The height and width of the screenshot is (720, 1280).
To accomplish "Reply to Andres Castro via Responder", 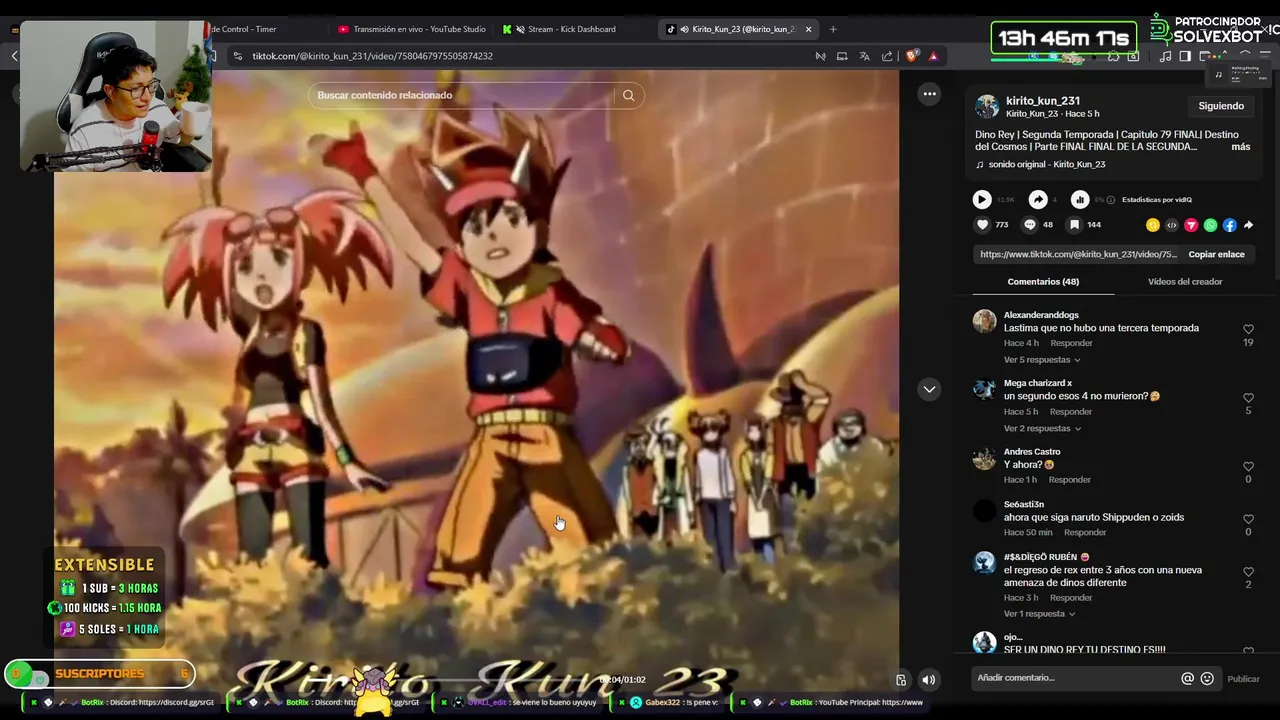I will click(1069, 480).
